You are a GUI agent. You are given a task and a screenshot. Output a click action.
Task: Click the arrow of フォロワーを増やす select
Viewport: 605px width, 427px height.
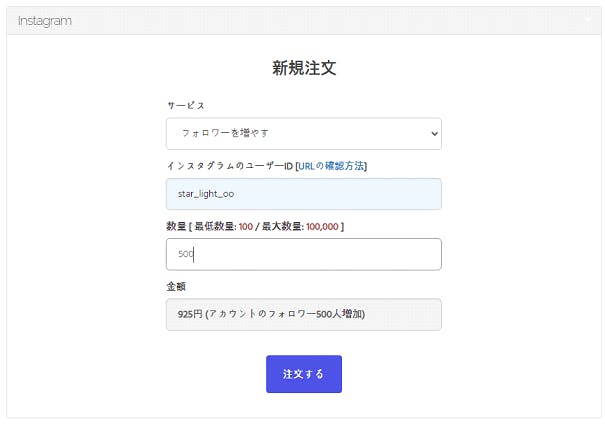point(433,133)
